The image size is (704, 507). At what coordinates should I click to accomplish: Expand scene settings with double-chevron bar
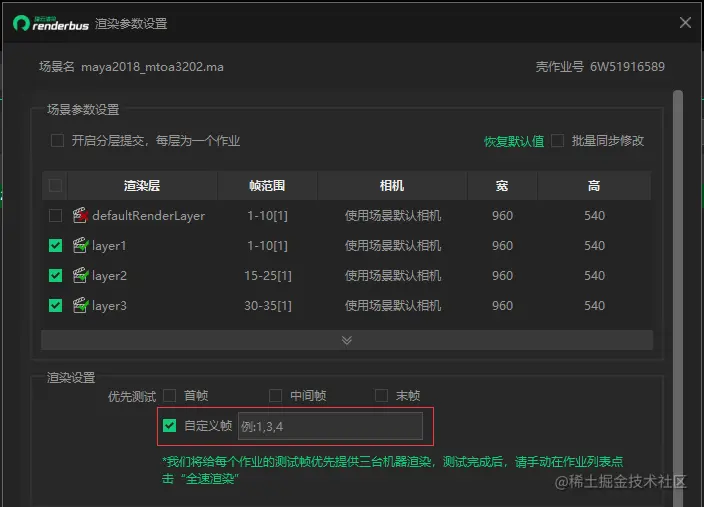pos(347,340)
